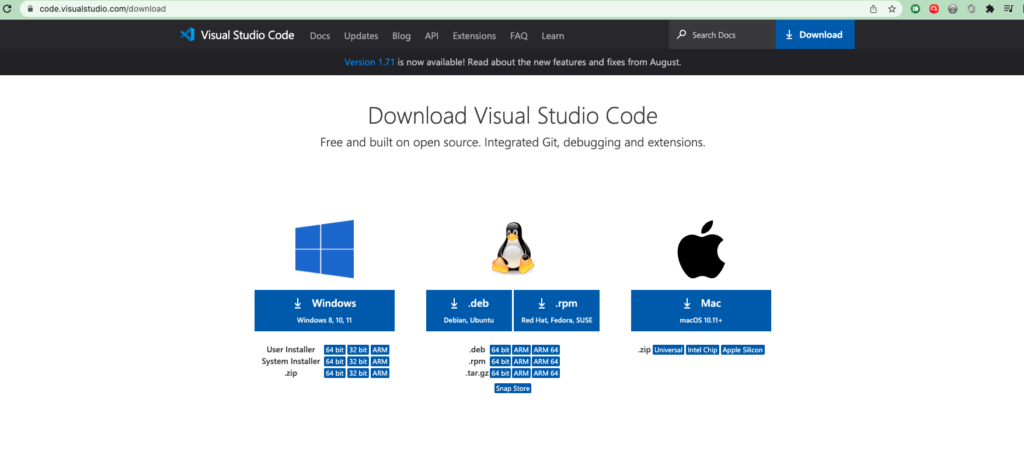Click the Visual Studio Code logo

(237, 35)
